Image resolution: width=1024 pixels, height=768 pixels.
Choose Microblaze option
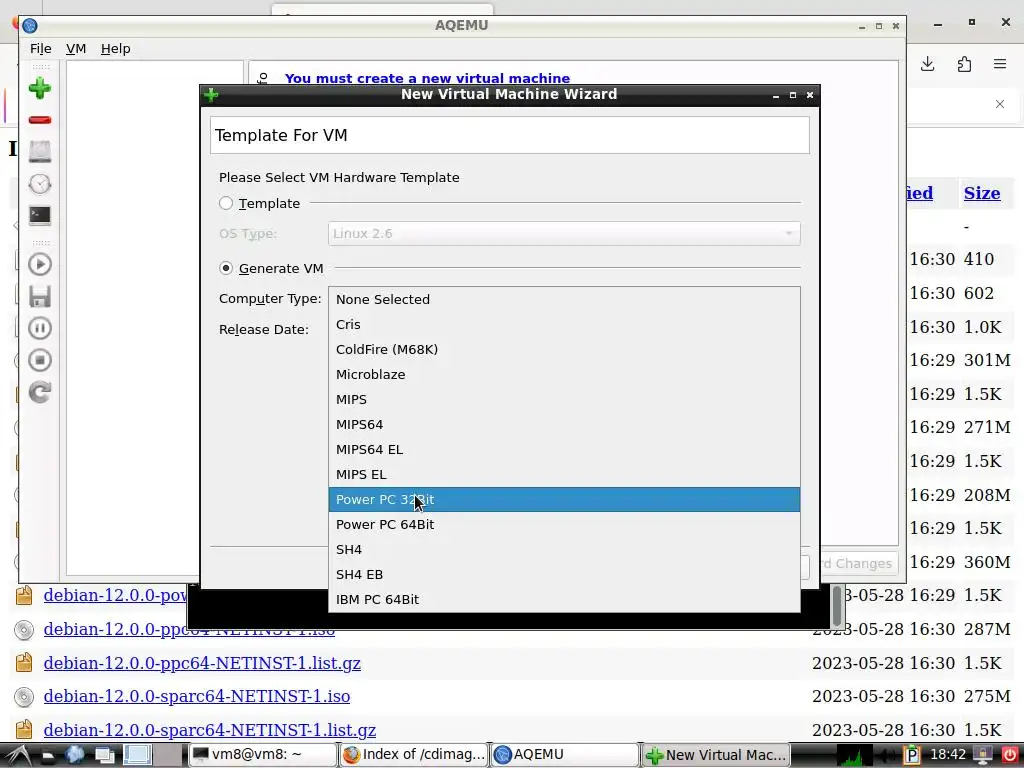point(564,374)
